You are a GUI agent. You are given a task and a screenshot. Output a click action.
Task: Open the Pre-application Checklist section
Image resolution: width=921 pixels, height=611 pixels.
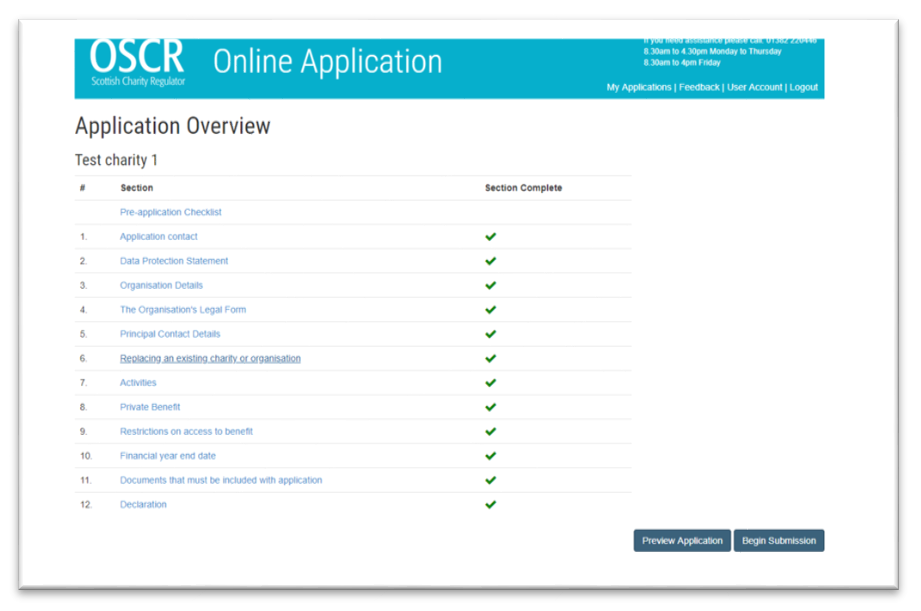click(x=170, y=212)
